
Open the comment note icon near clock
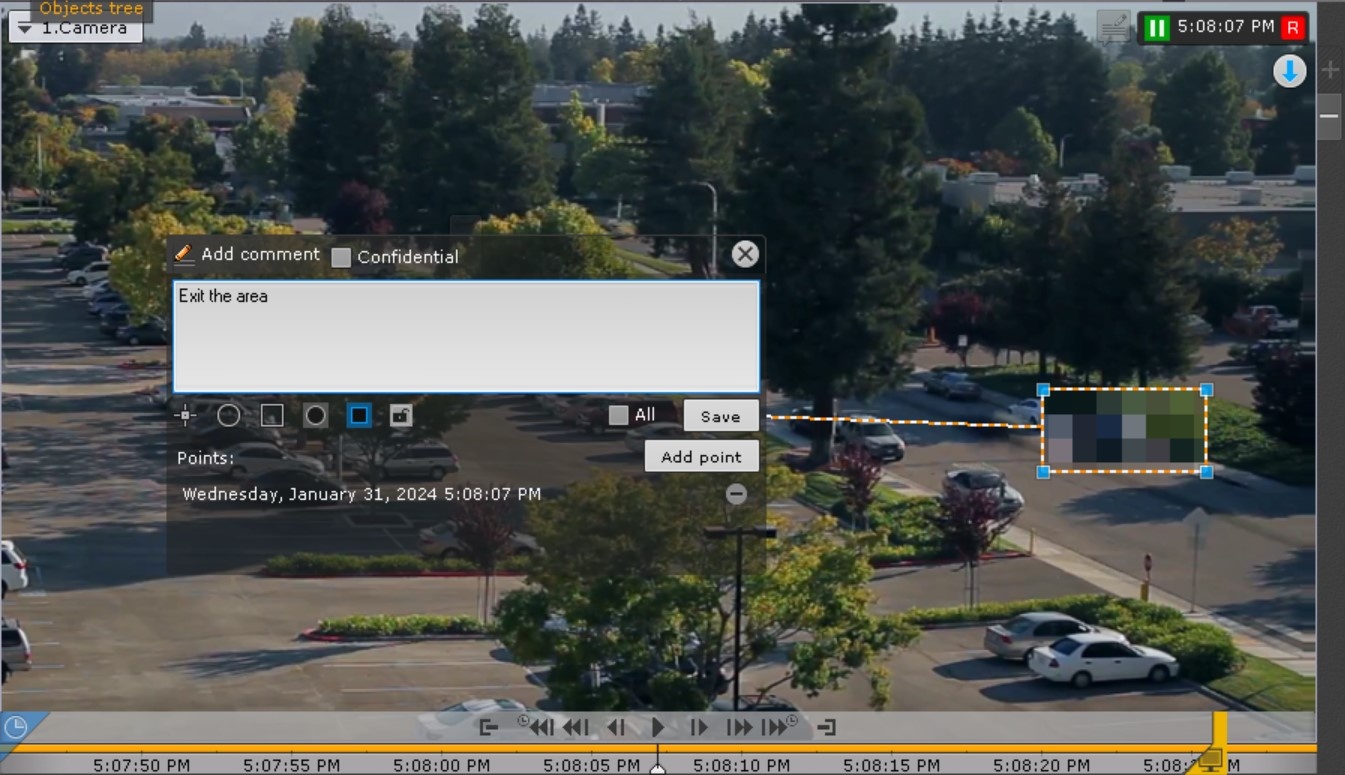pyautogui.click(x=1113, y=27)
